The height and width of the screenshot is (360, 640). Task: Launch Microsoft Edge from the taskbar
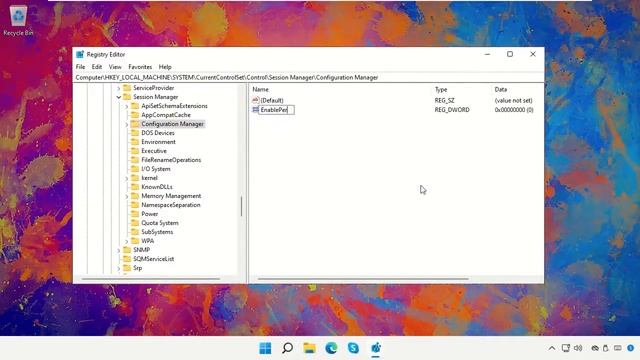(331, 348)
